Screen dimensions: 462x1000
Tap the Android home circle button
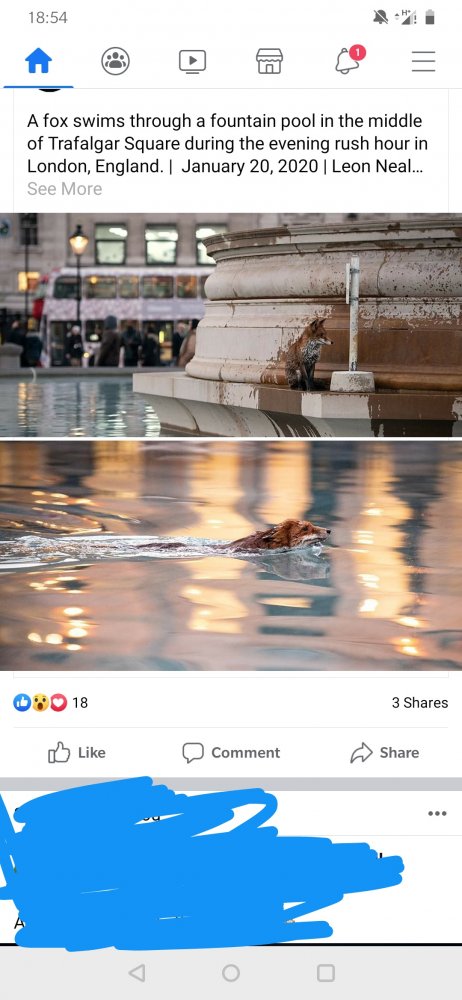[x=231, y=973]
